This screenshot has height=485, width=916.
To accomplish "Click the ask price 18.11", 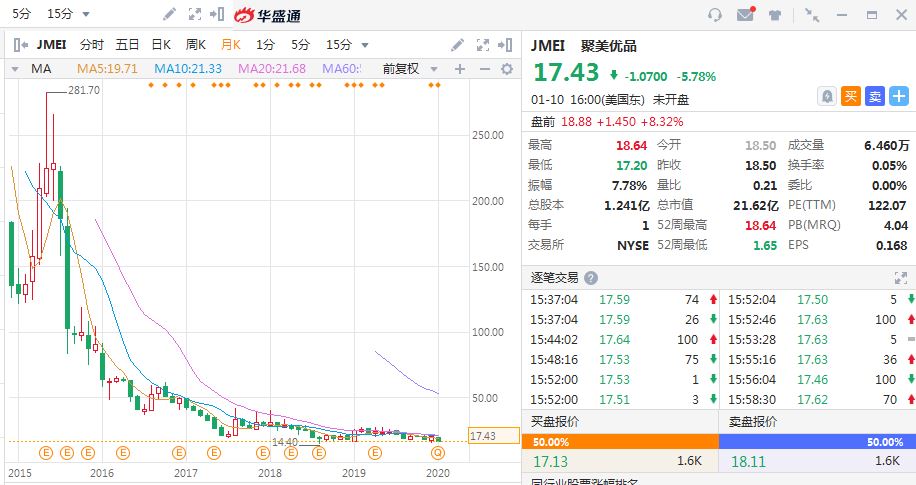I will [x=748, y=462].
